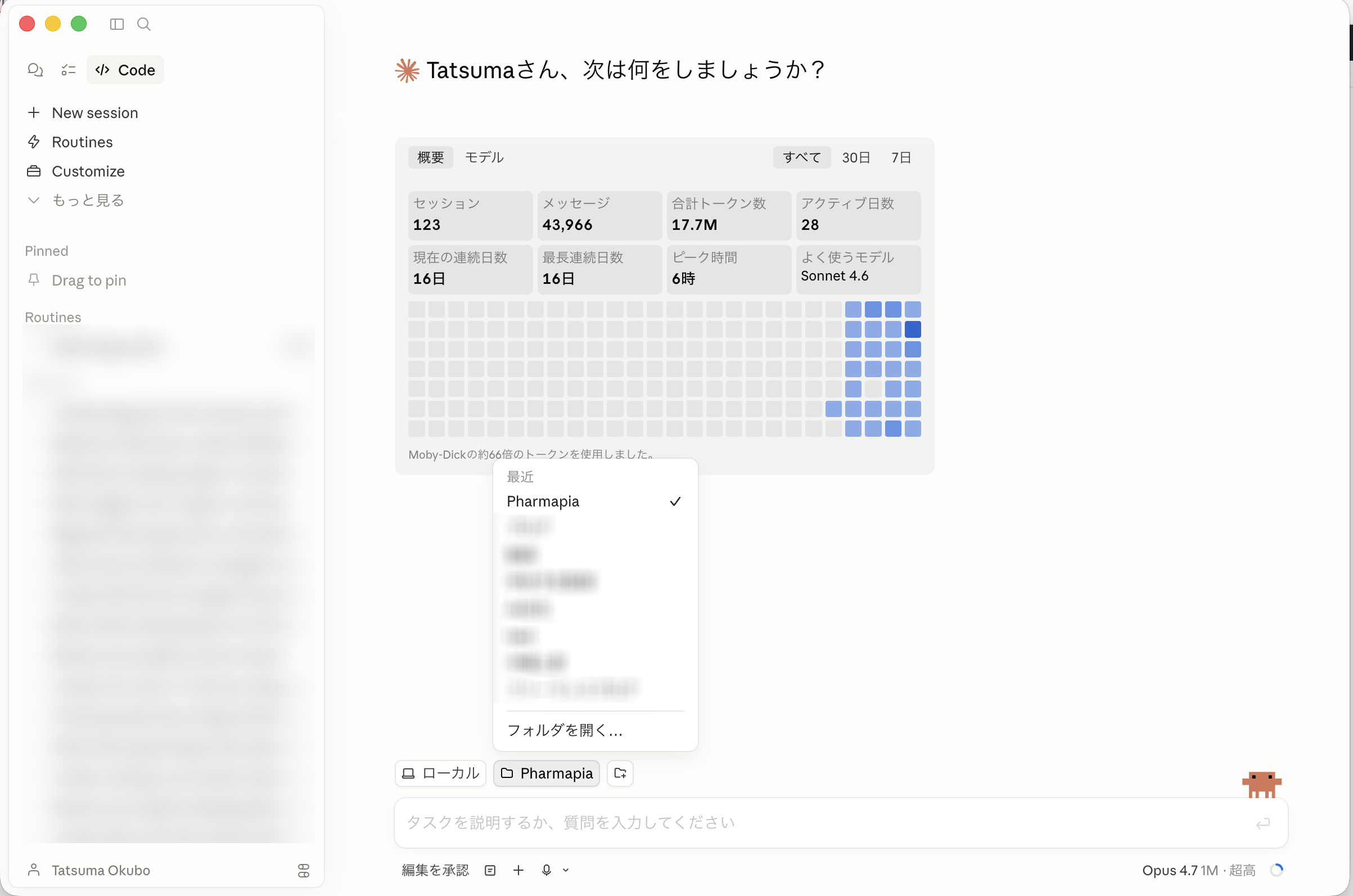Open the grid icon next to Tatsuma Okubo

(x=303, y=870)
